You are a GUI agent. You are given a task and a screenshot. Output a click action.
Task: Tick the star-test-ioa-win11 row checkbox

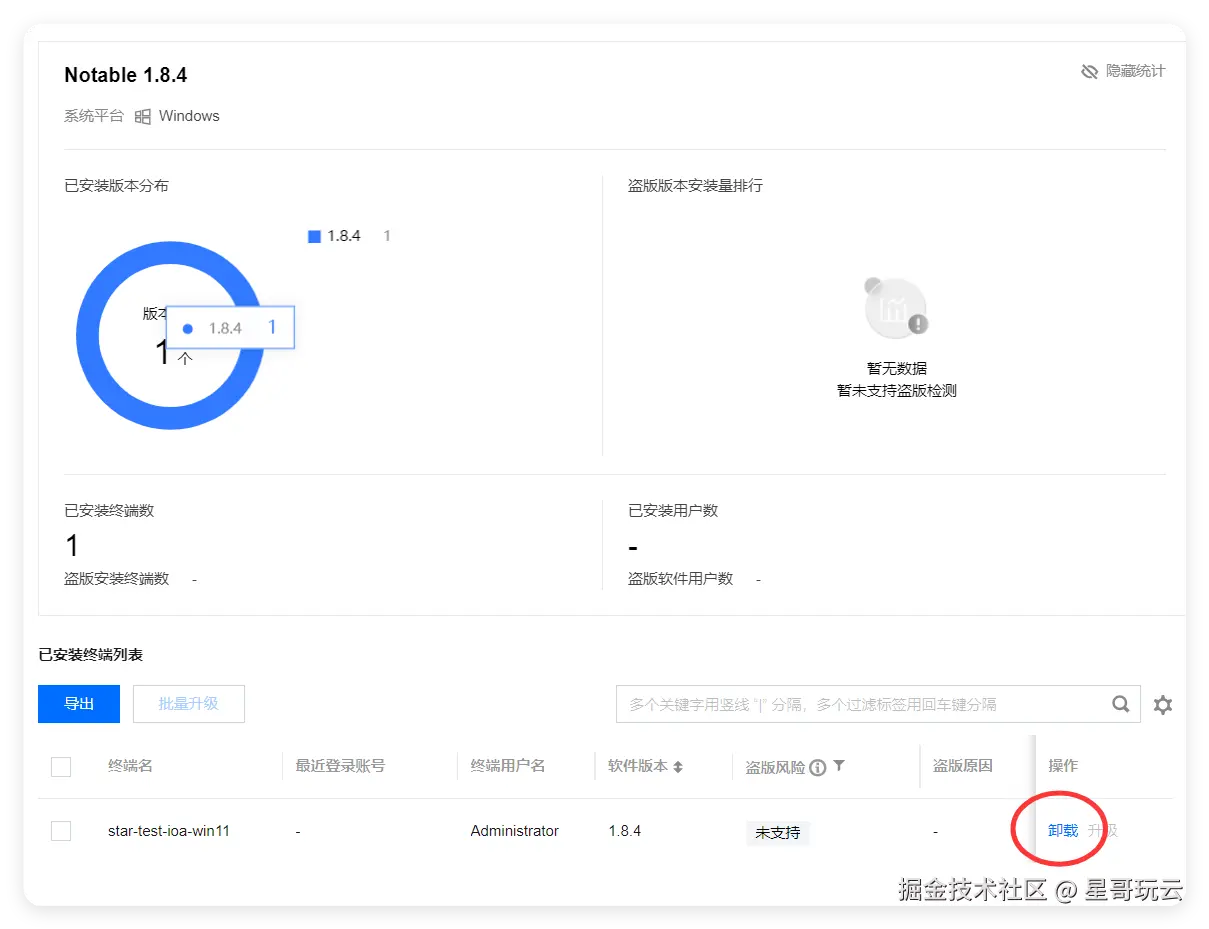[x=61, y=831]
